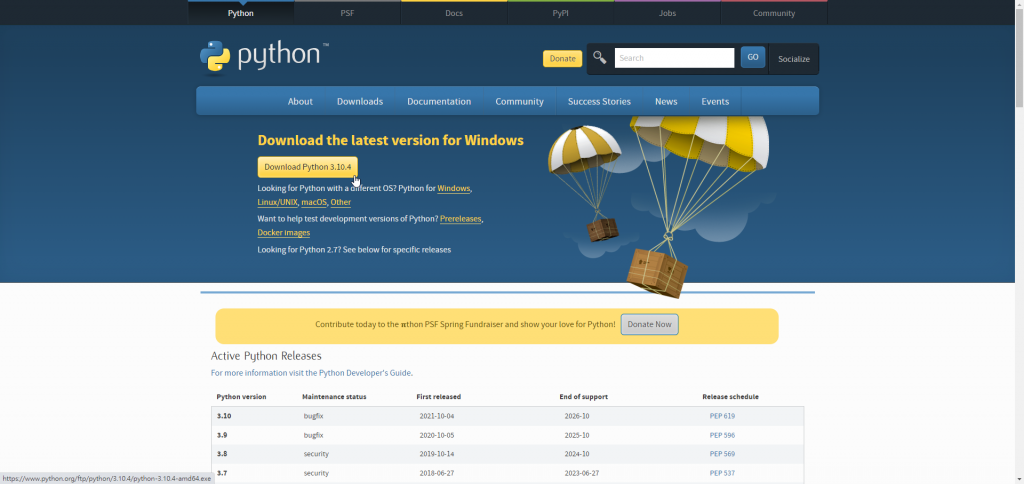Image resolution: width=1024 pixels, height=484 pixels.
Task: Switch to the Jobs top tab
Action: pyautogui.click(x=667, y=13)
